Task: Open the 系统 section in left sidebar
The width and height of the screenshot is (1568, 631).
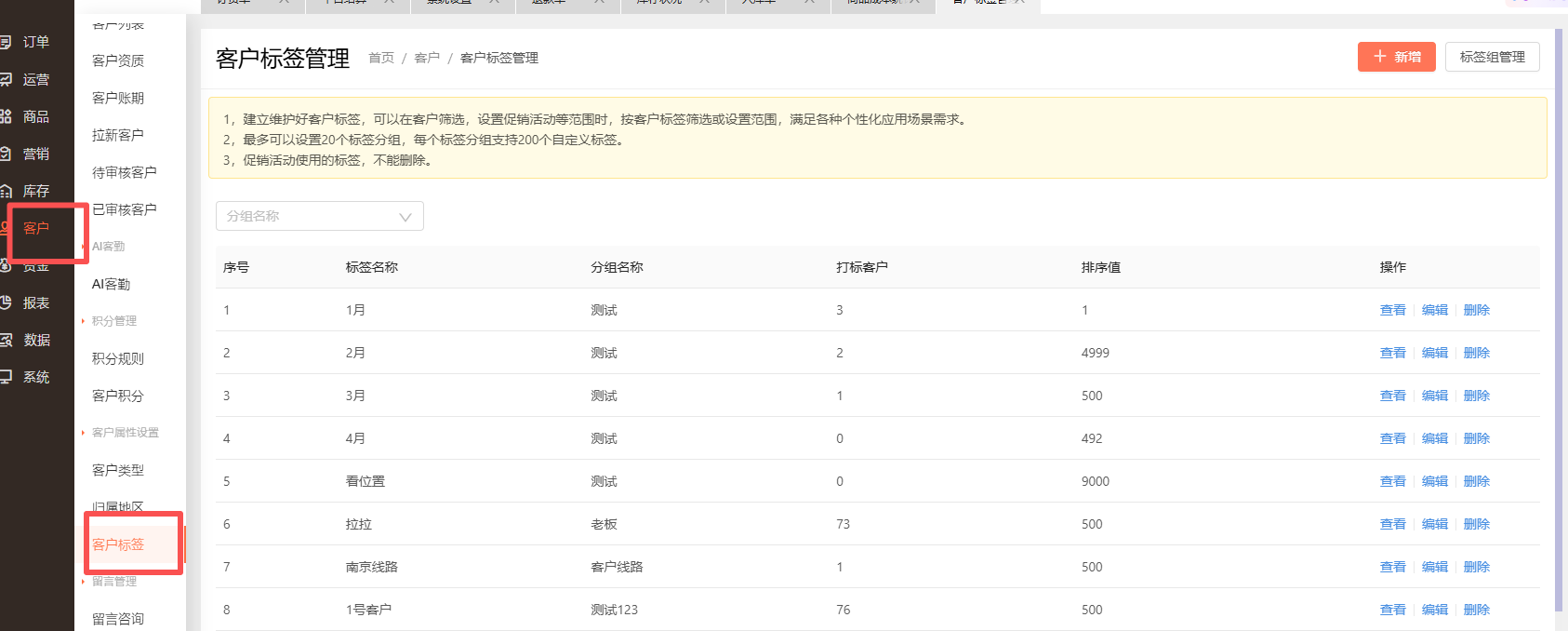Action: (35, 377)
